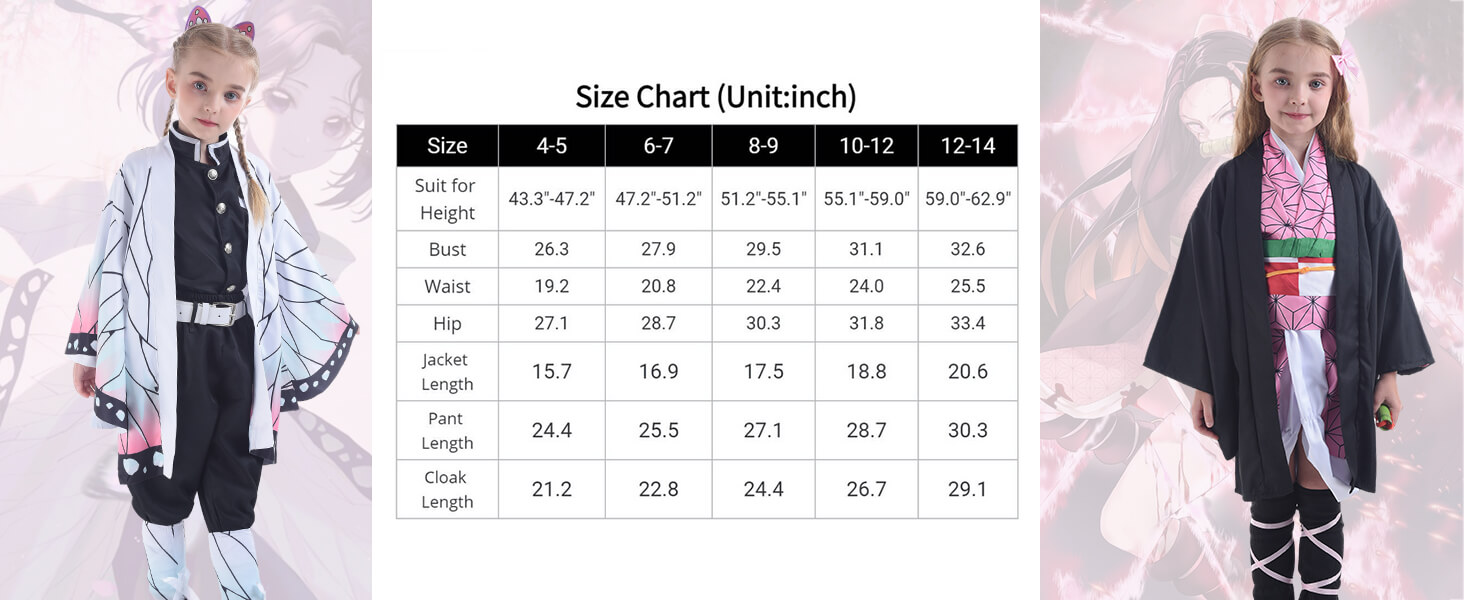The height and width of the screenshot is (600, 1464).
Task: Click the waist value 22.4 cell
Action: [763, 286]
